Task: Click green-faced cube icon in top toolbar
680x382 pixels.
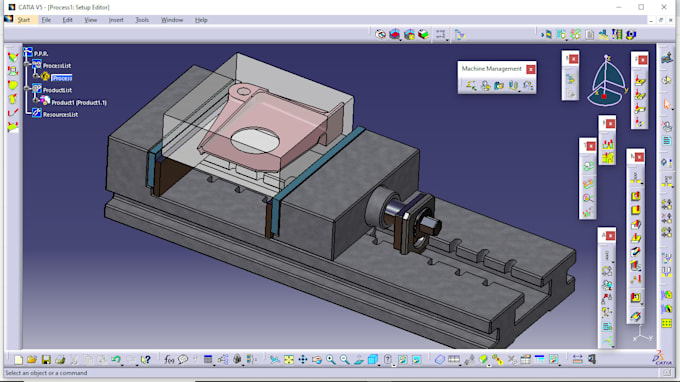Action: click(423, 34)
